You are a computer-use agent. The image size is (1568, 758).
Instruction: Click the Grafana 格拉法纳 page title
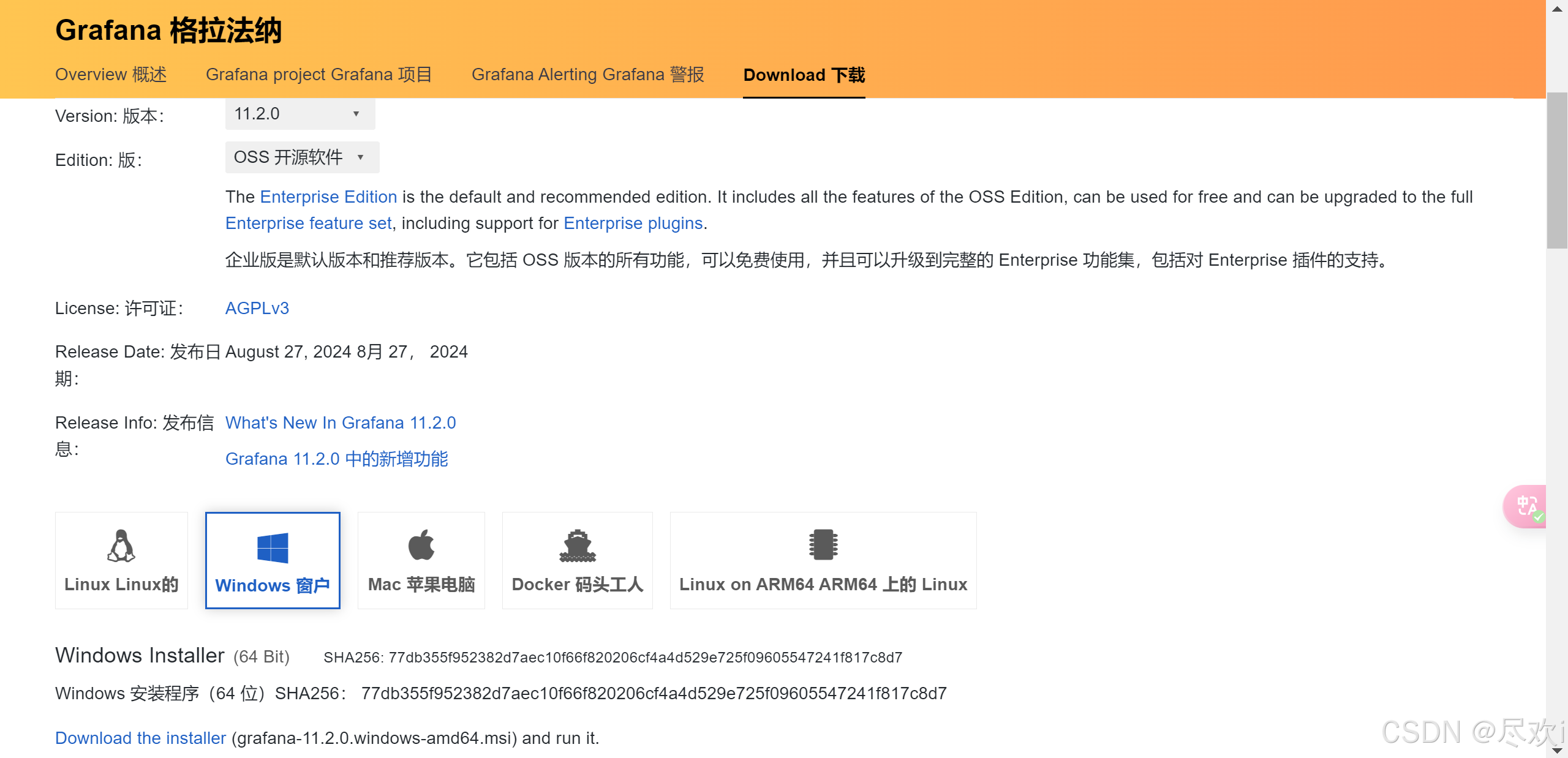(168, 31)
